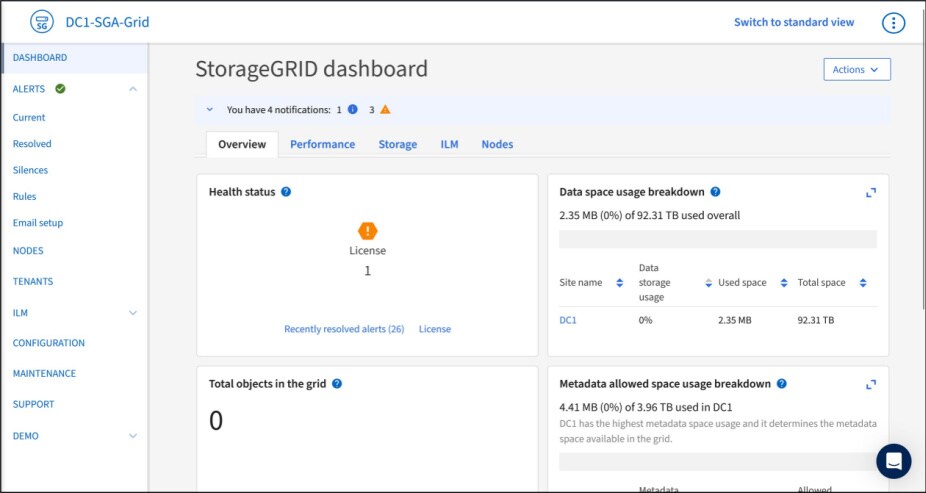Expand the Metadata allowed space panel
The height and width of the screenshot is (493, 926).
click(x=870, y=384)
